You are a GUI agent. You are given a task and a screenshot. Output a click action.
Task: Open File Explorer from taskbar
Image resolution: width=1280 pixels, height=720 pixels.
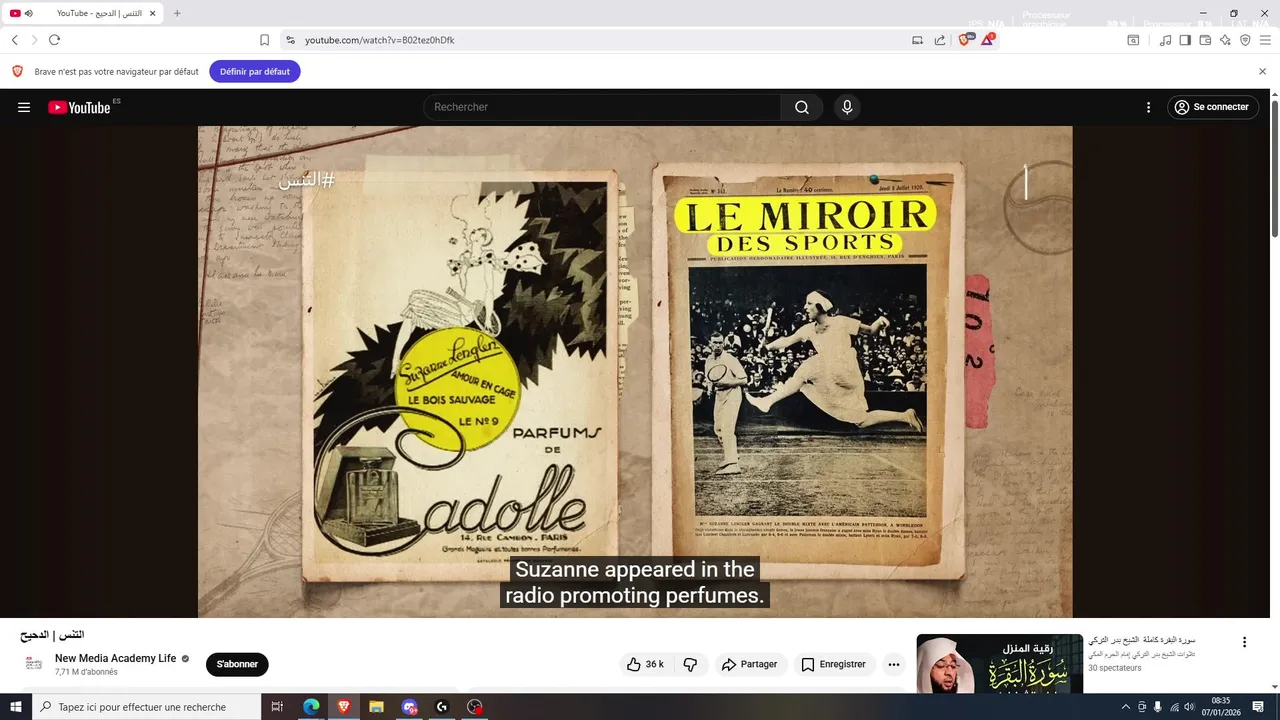pos(376,707)
